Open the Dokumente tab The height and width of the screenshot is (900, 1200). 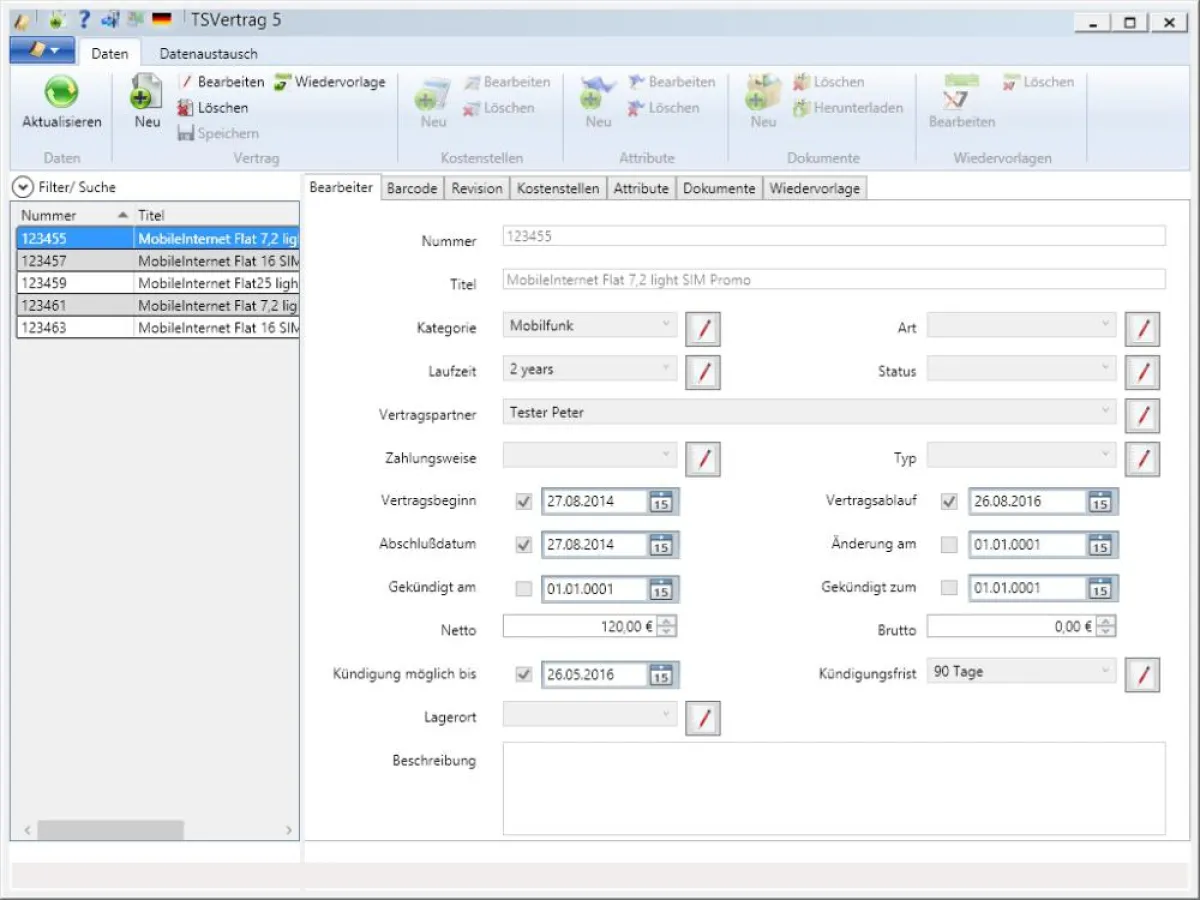(719, 188)
